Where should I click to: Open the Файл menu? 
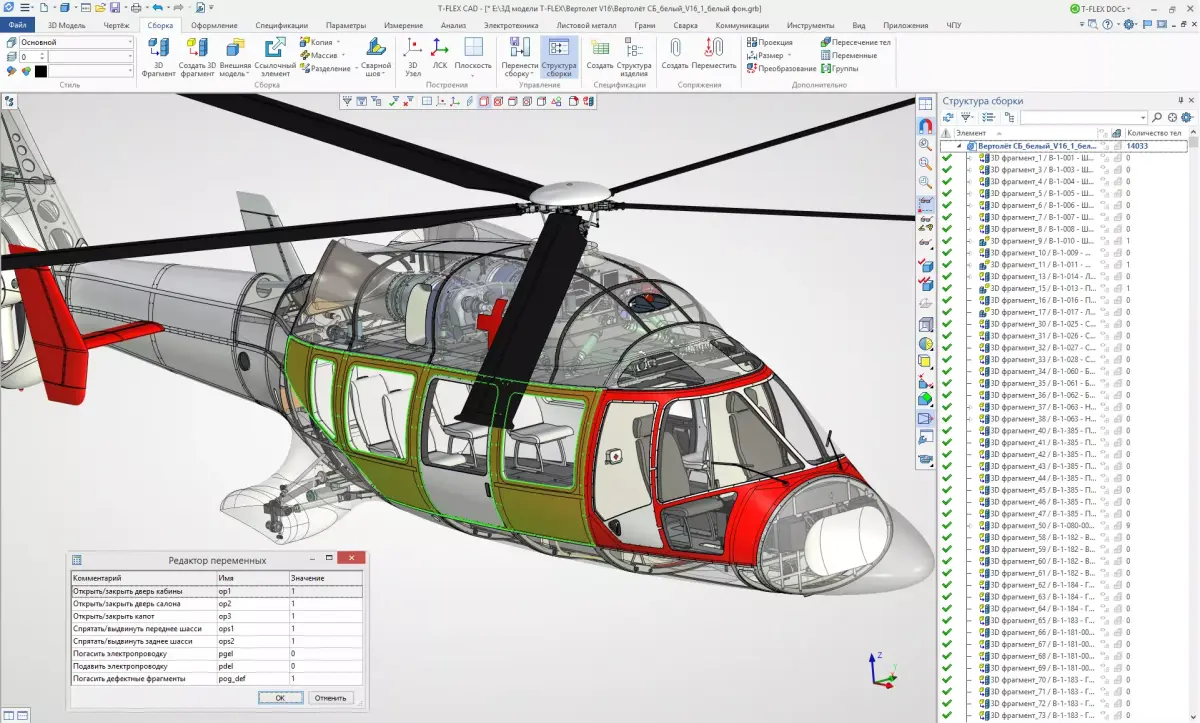point(17,25)
